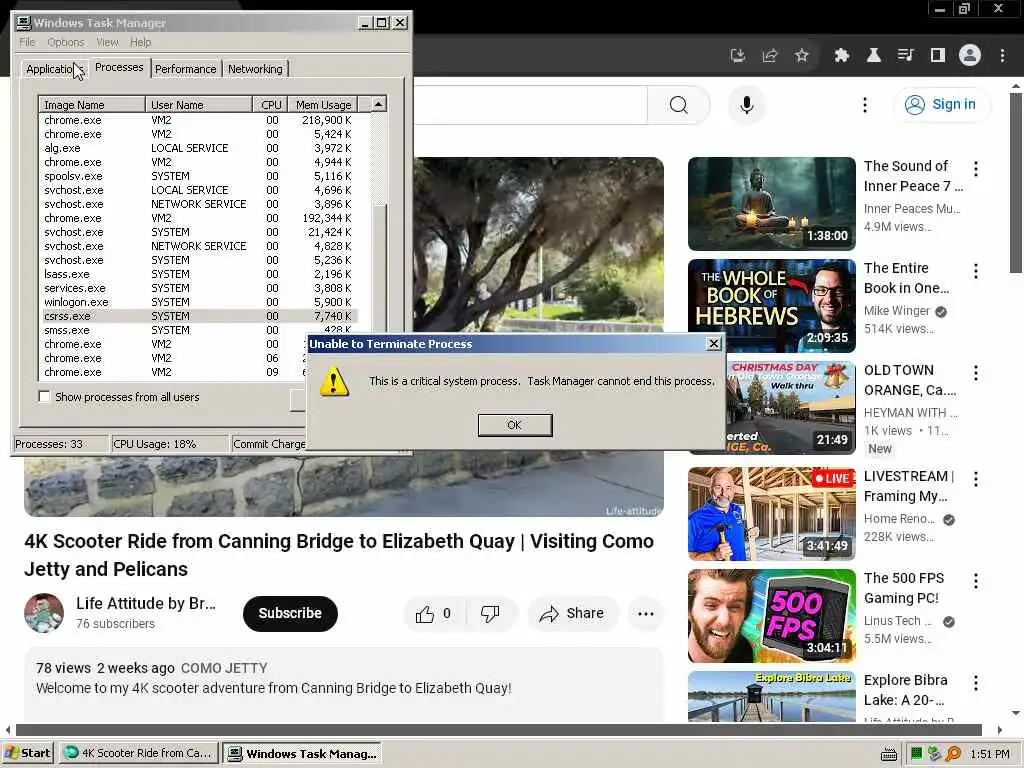Screen dimensions: 1024x768
Task: Open the Performance tab in Task Manager
Action: pyautogui.click(x=185, y=69)
